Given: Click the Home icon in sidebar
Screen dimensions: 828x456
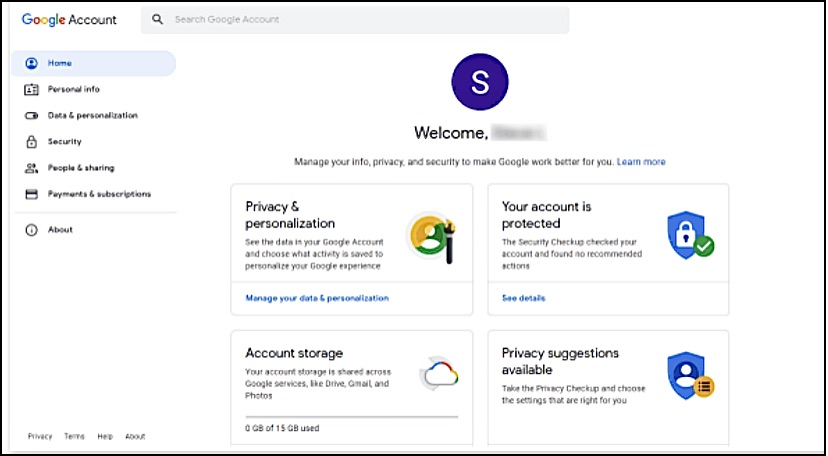Looking at the screenshot, I should [31, 63].
